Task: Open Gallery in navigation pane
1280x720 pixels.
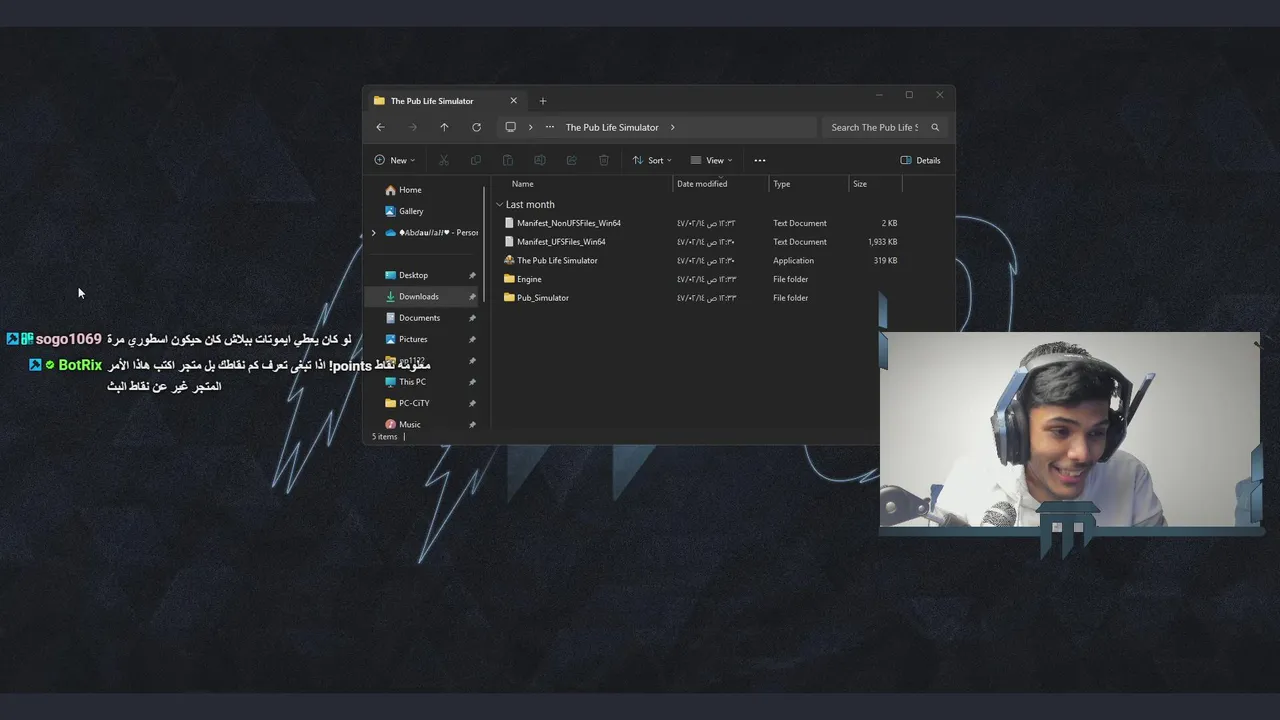Action: coord(411,211)
